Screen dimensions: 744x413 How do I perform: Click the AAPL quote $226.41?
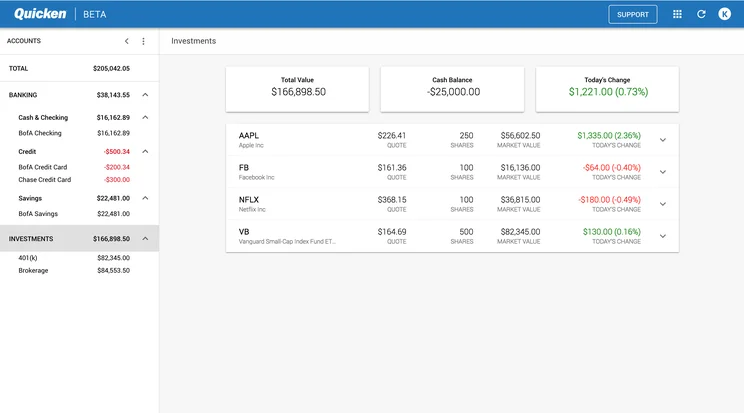click(392, 136)
